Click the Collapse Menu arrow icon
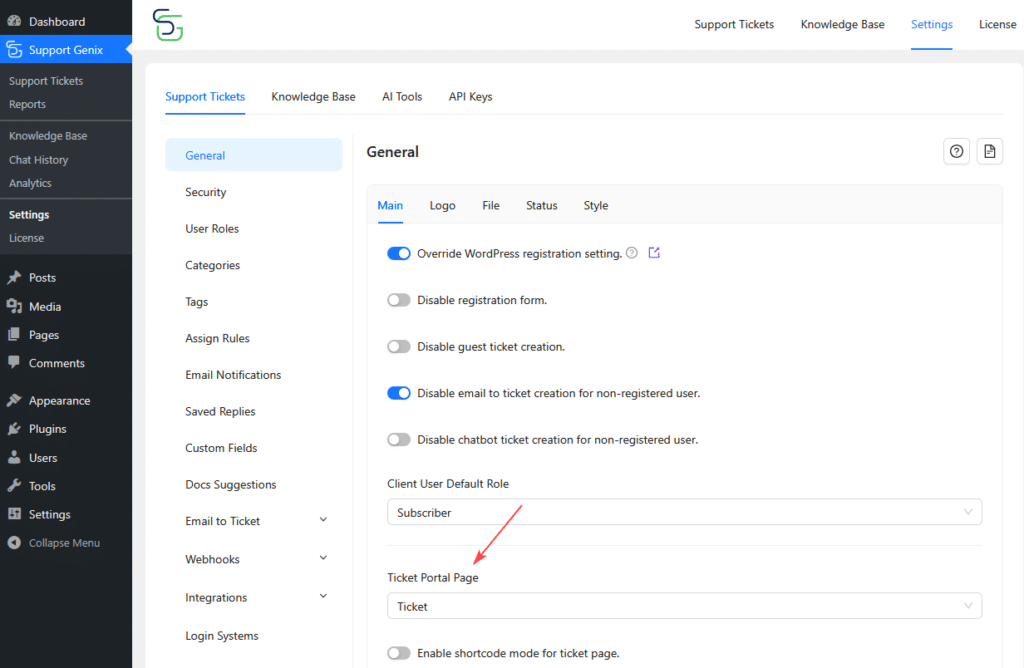Viewport: 1024px width, 668px height. tap(14, 543)
